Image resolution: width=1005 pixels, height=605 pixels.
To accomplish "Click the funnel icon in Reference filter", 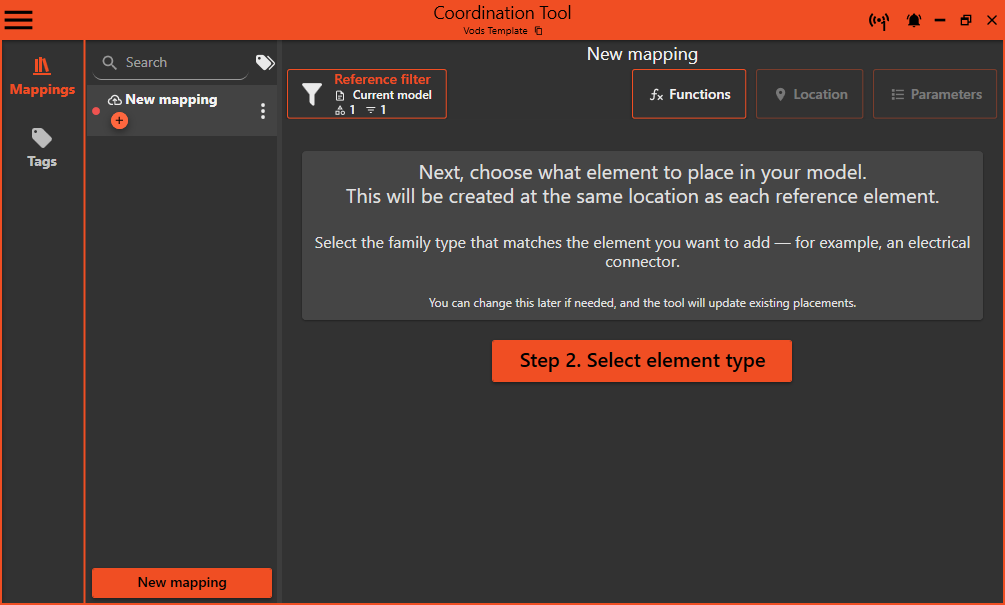I will [312, 94].
